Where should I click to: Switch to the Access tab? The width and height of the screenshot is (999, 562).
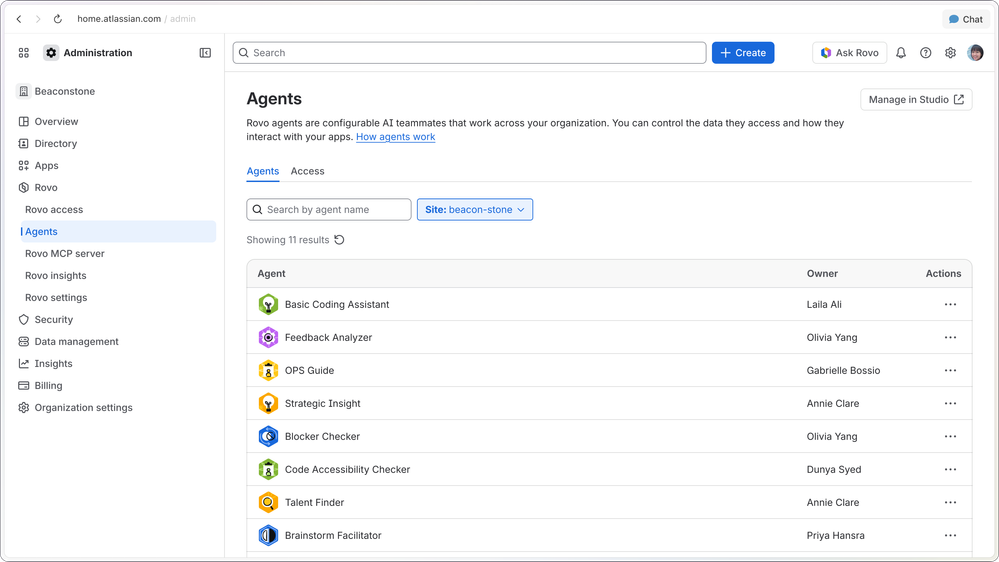pyautogui.click(x=307, y=171)
